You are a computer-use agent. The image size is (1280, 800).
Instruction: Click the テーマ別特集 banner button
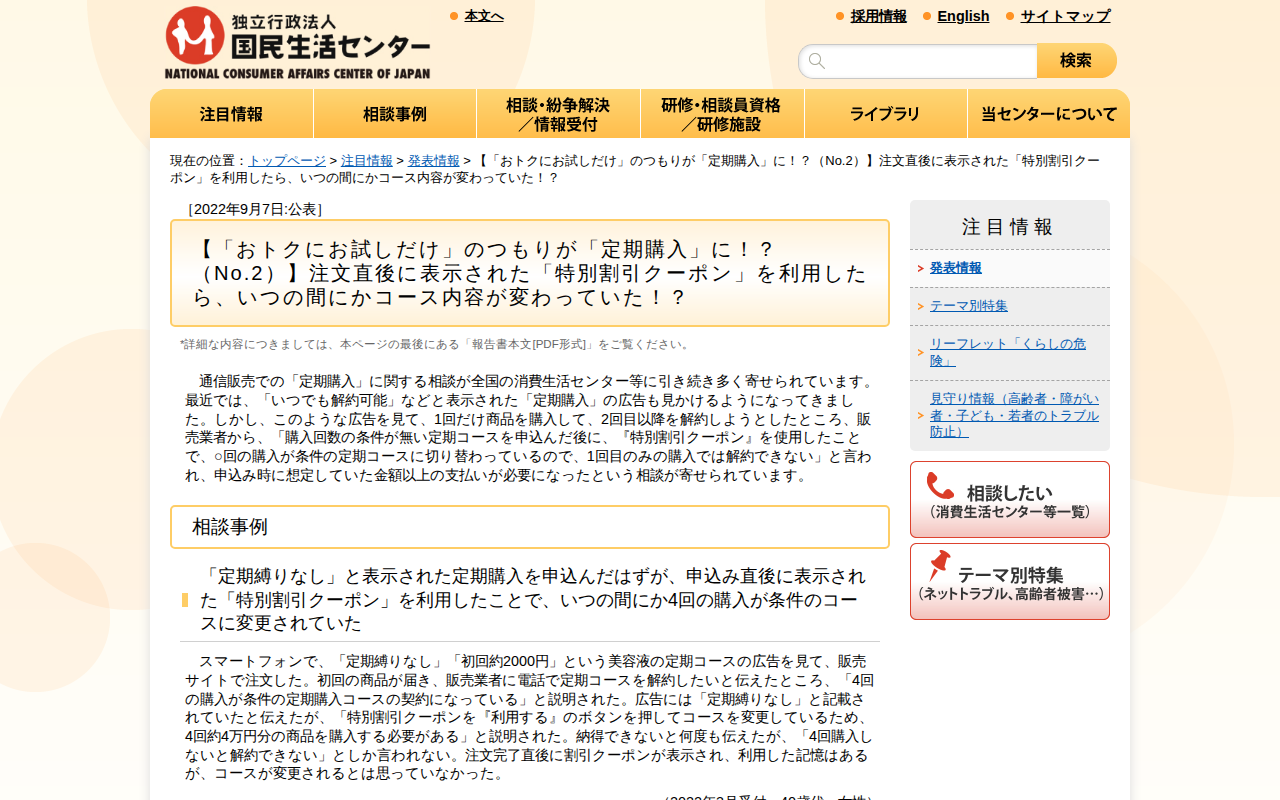1010,581
